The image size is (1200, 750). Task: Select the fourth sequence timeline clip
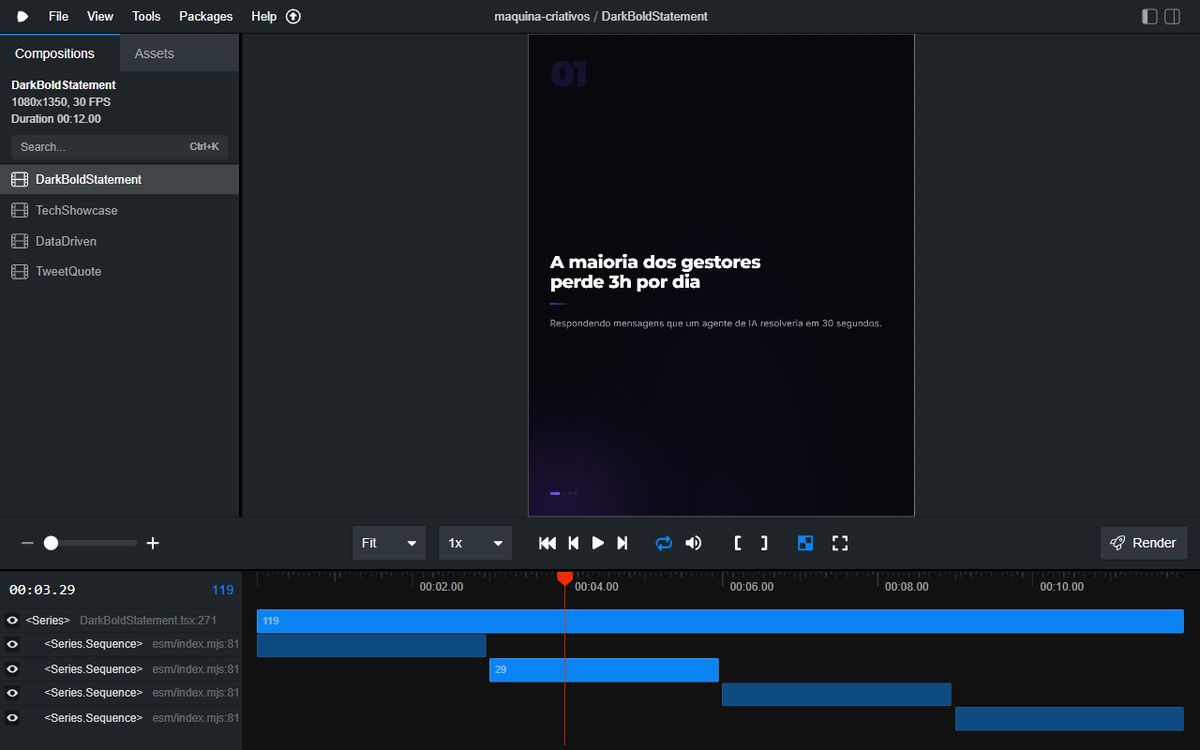click(1069, 718)
